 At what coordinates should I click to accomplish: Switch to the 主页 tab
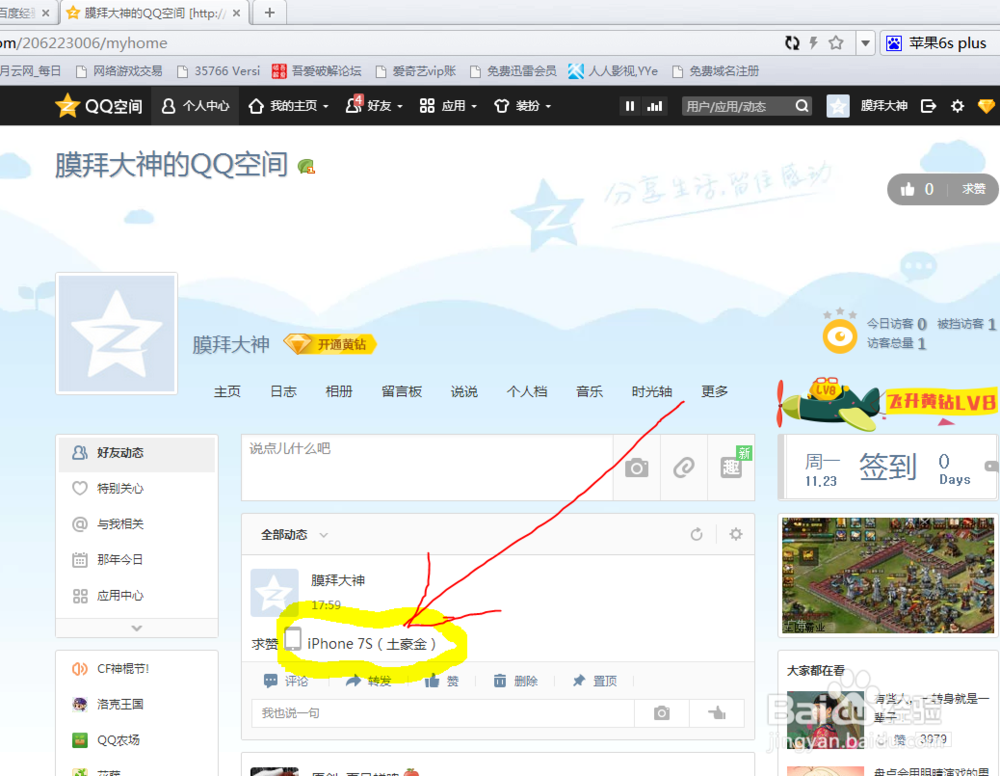coord(227,392)
